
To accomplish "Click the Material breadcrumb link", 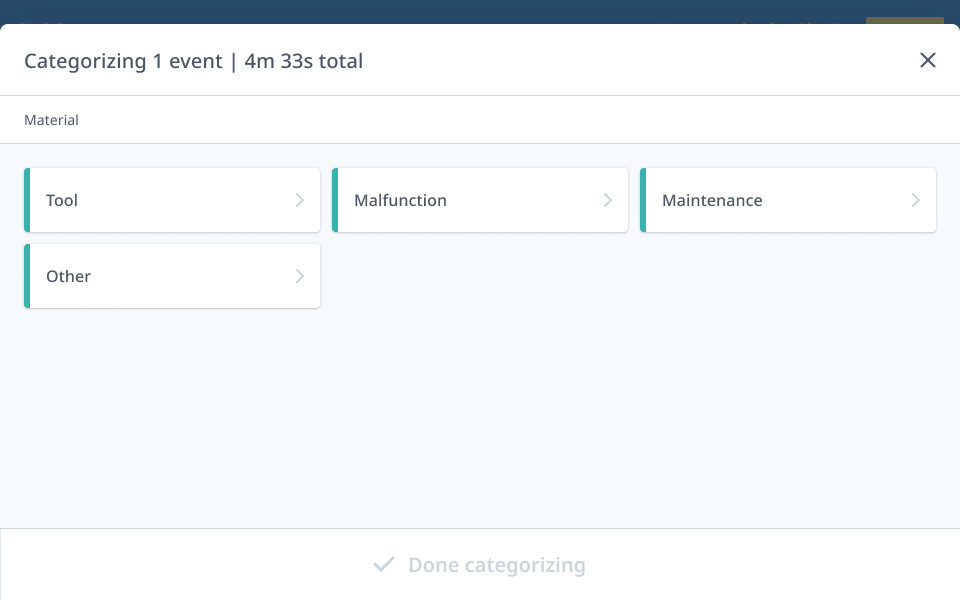I will point(51,120).
